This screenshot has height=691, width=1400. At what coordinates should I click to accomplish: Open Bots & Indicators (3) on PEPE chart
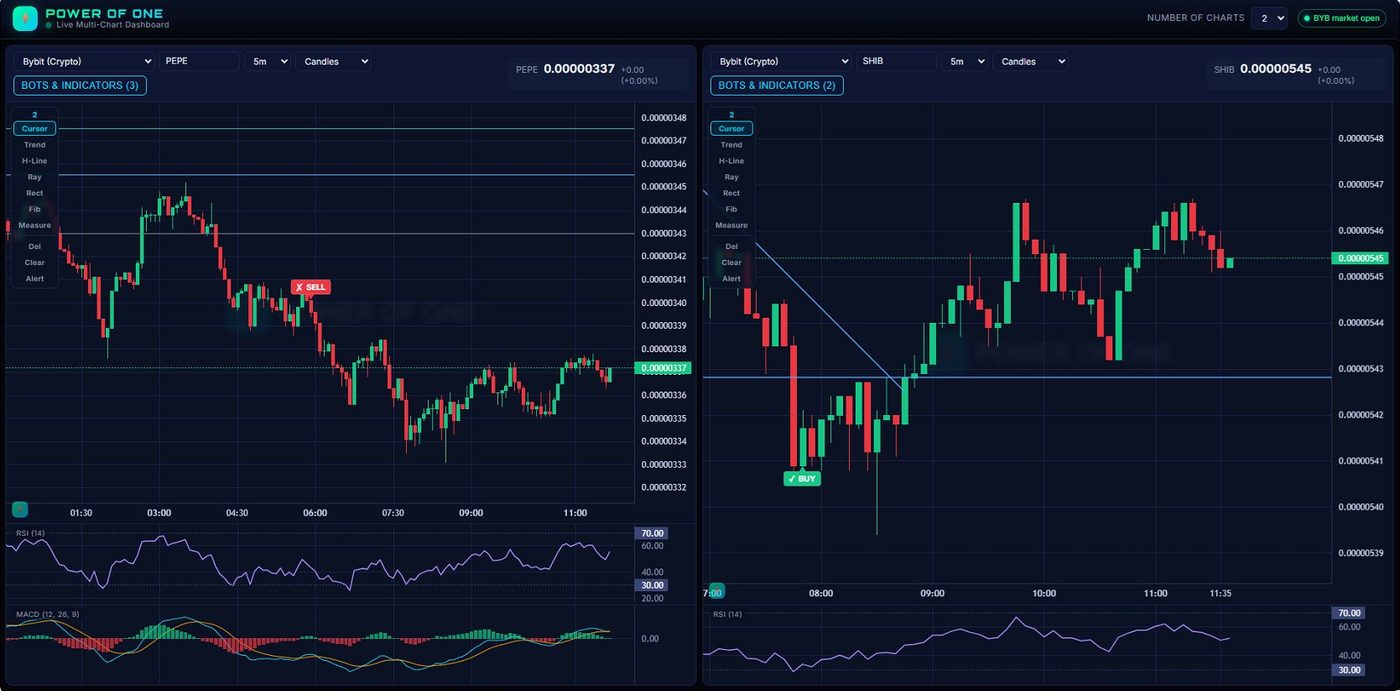(x=80, y=86)
